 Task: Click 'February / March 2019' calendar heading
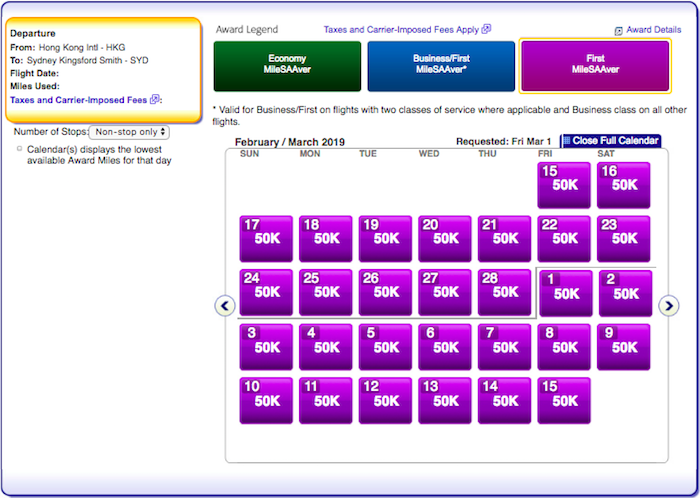click(290, 142)
